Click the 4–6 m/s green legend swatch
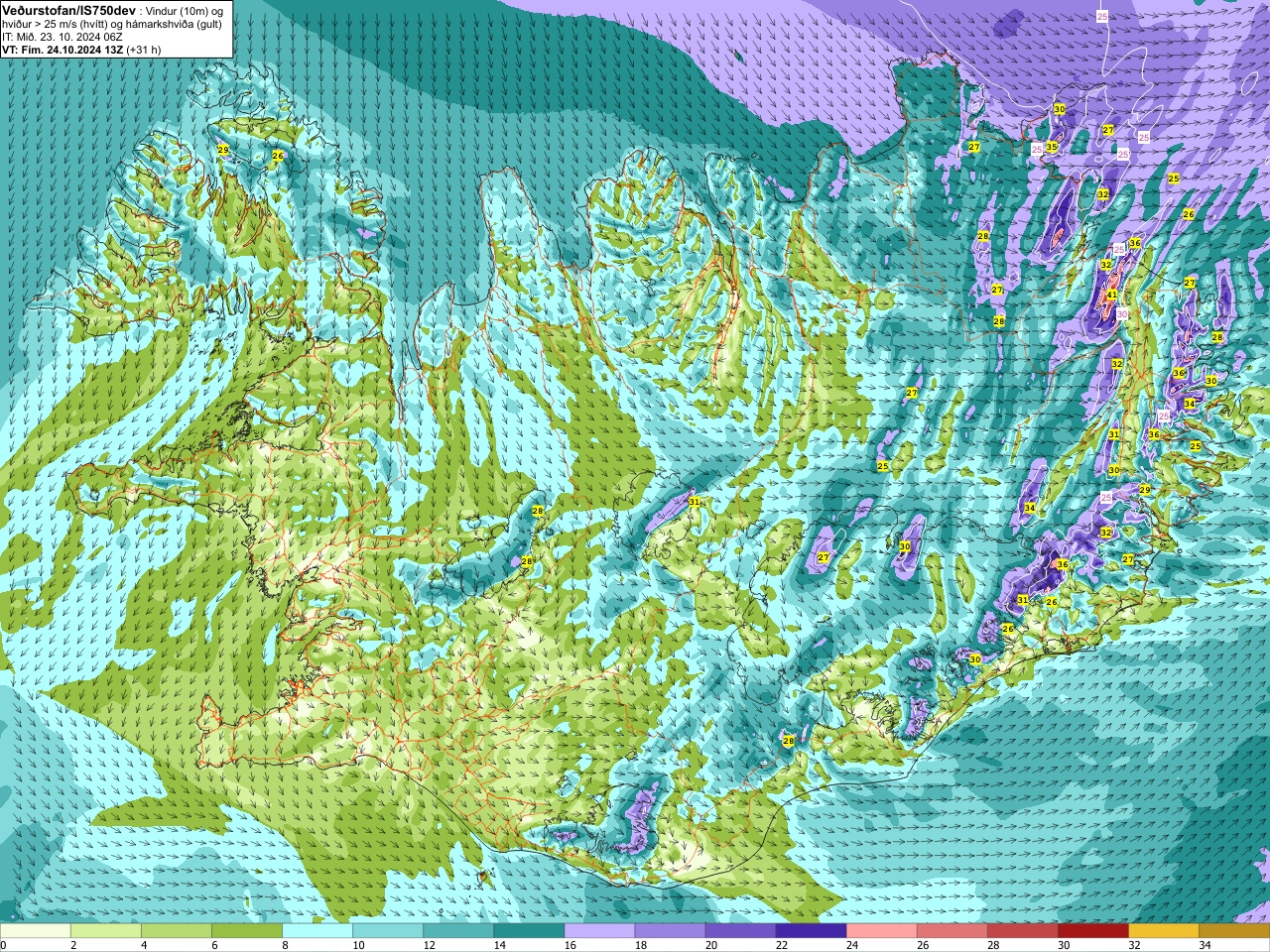 [177, 931]
